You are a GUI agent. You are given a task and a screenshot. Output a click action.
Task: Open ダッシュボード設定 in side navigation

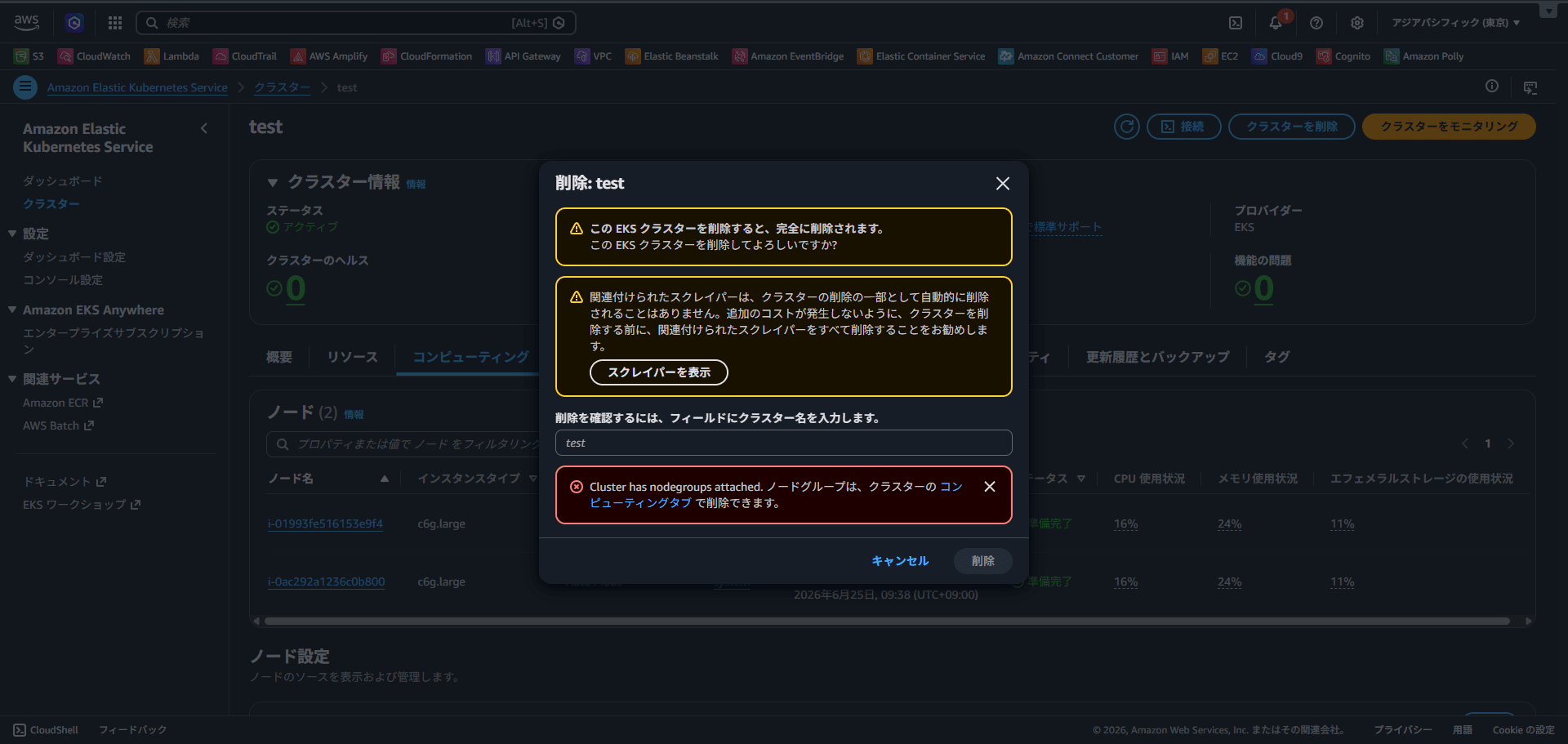click(74, 257)
